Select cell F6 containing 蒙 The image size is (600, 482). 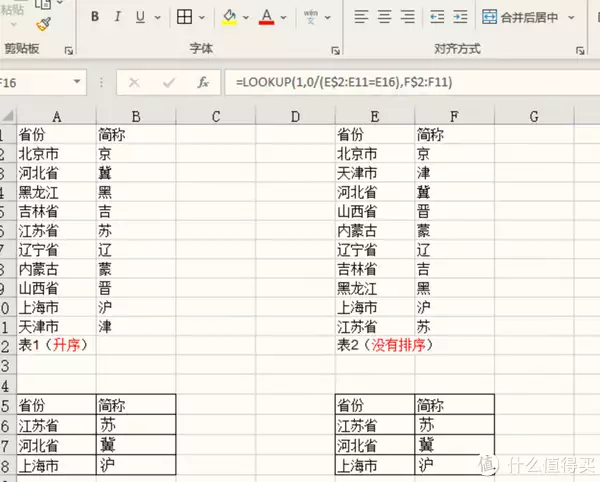[x=455, y=231]
